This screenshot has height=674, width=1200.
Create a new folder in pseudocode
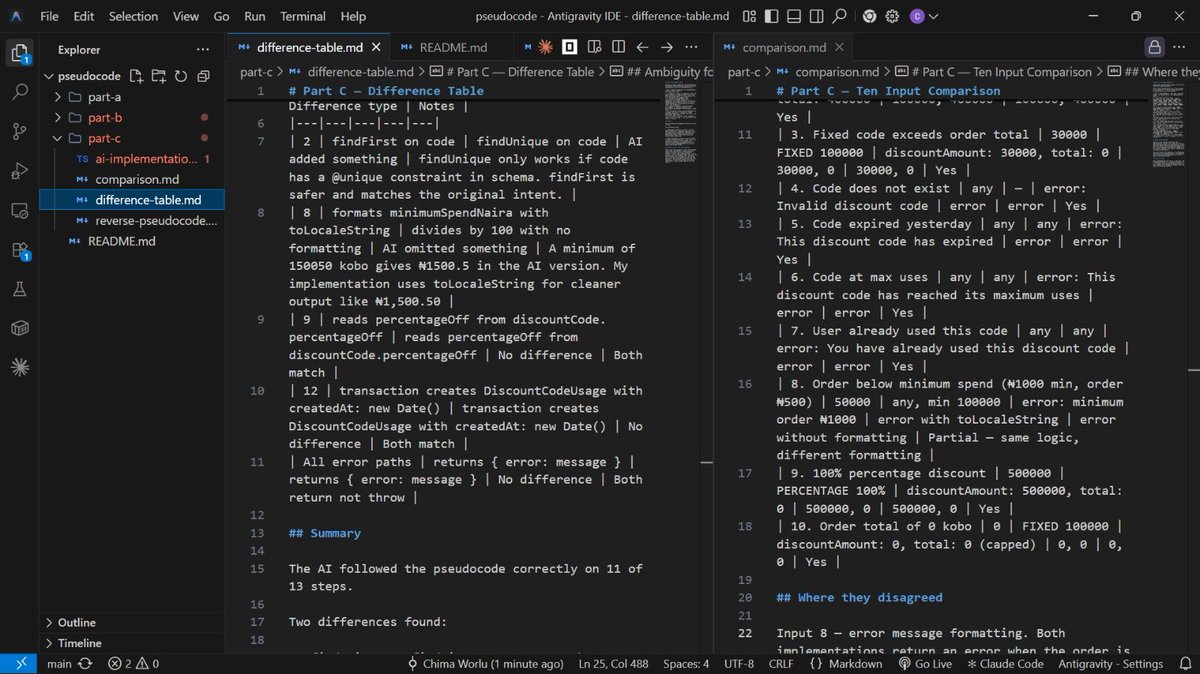click(x=158, y=76)
